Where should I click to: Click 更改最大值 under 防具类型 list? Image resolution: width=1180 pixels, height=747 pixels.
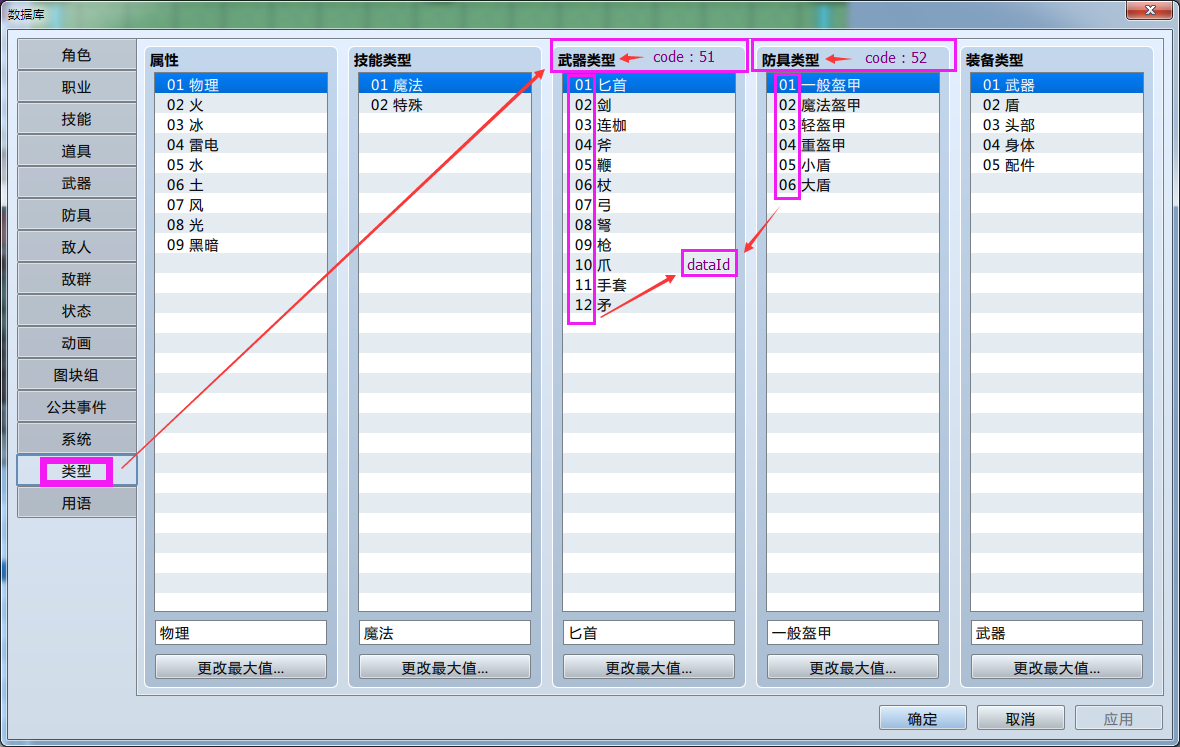[x=853, y=667]
